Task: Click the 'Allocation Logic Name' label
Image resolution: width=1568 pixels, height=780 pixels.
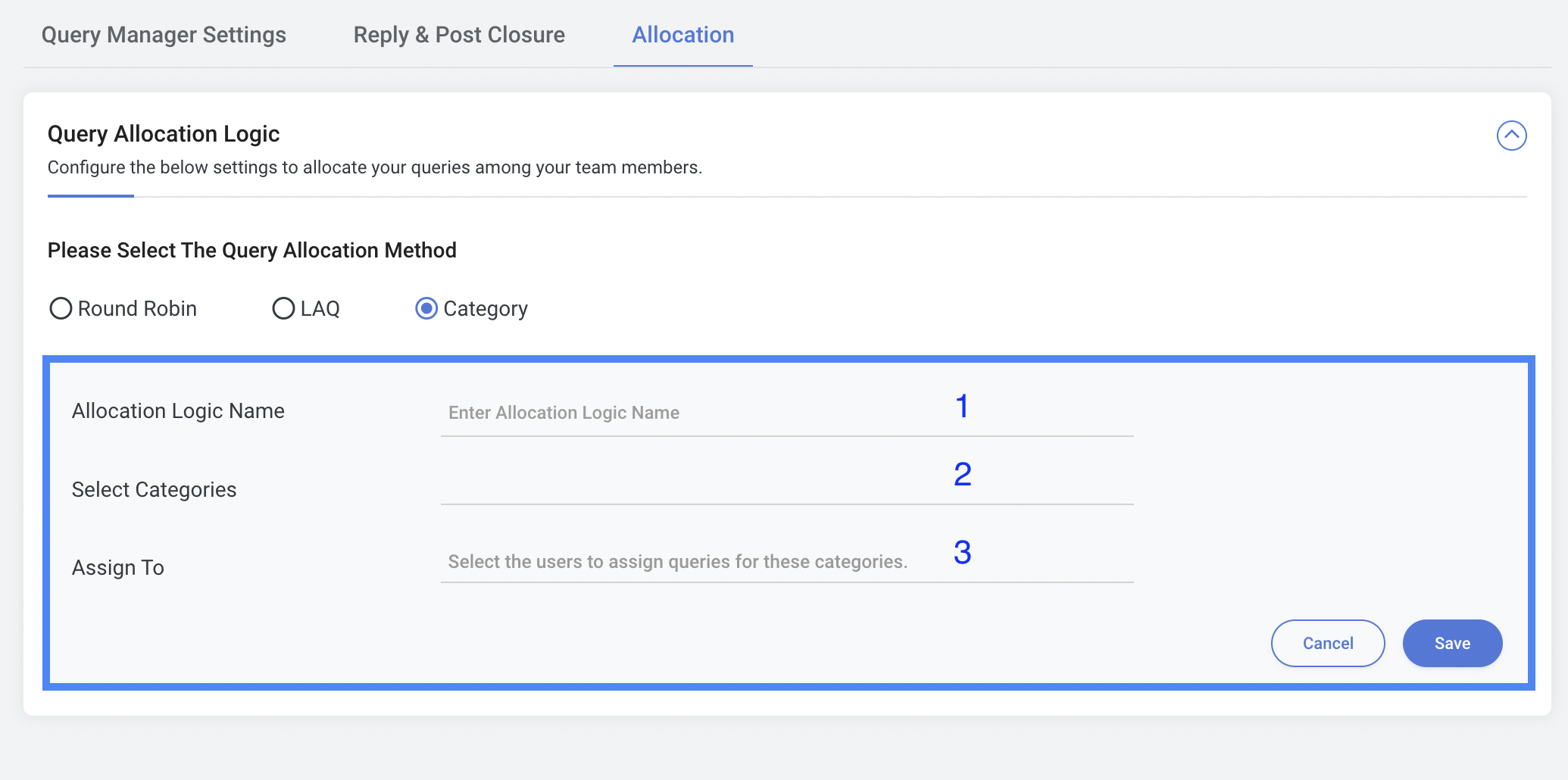Action: [x=178, y=410]
